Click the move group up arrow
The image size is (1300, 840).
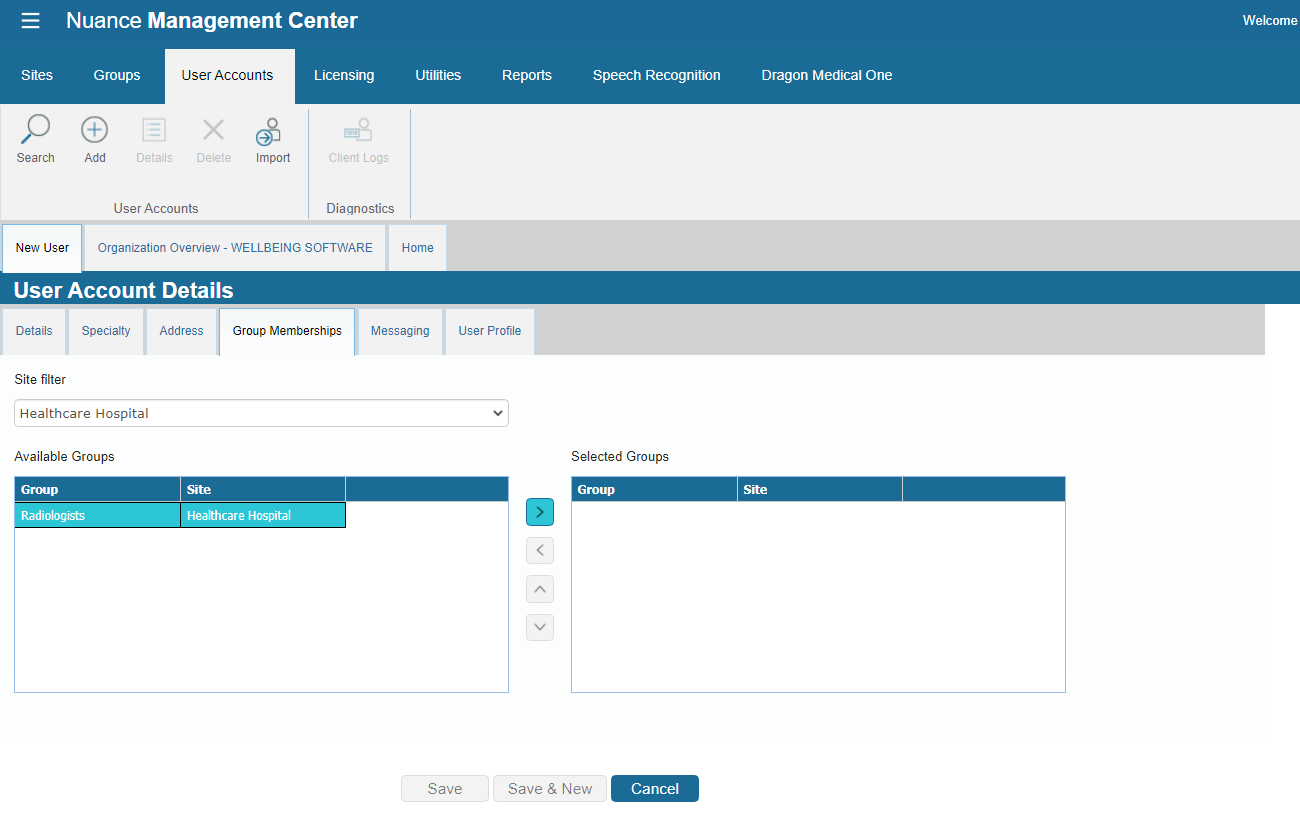coord(540,589)
